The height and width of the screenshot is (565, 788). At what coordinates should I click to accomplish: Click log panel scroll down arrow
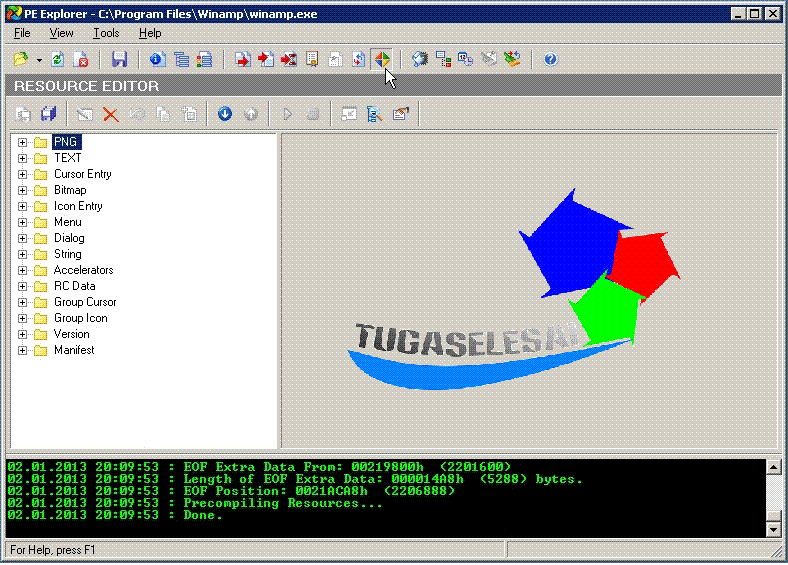point(773,529)
